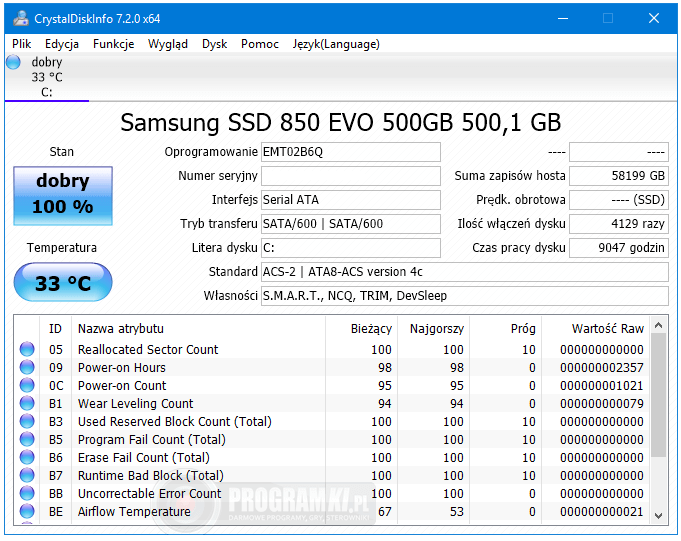The height and width of the screenshot is (541, 681).
Task: Click status orb for Airflow Temperature row
Action: pyautogui.click(x=27, y=511)
